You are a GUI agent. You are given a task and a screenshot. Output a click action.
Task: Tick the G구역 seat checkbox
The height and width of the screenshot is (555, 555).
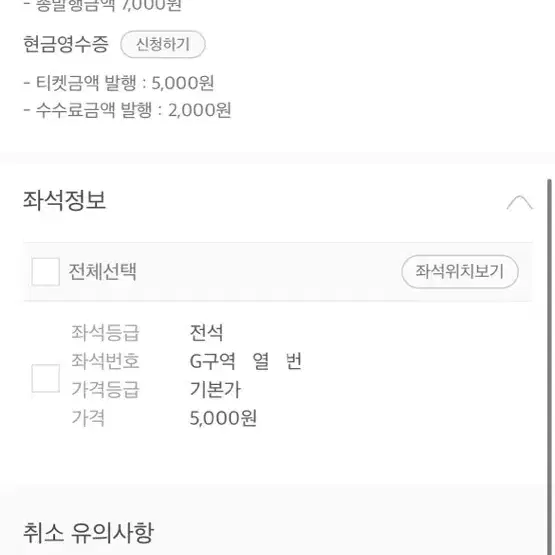[46, 378]
